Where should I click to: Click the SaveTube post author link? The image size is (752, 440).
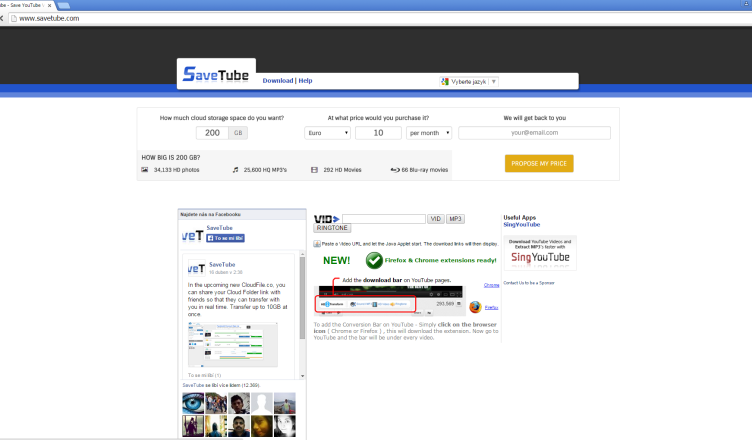pos(222,264)
